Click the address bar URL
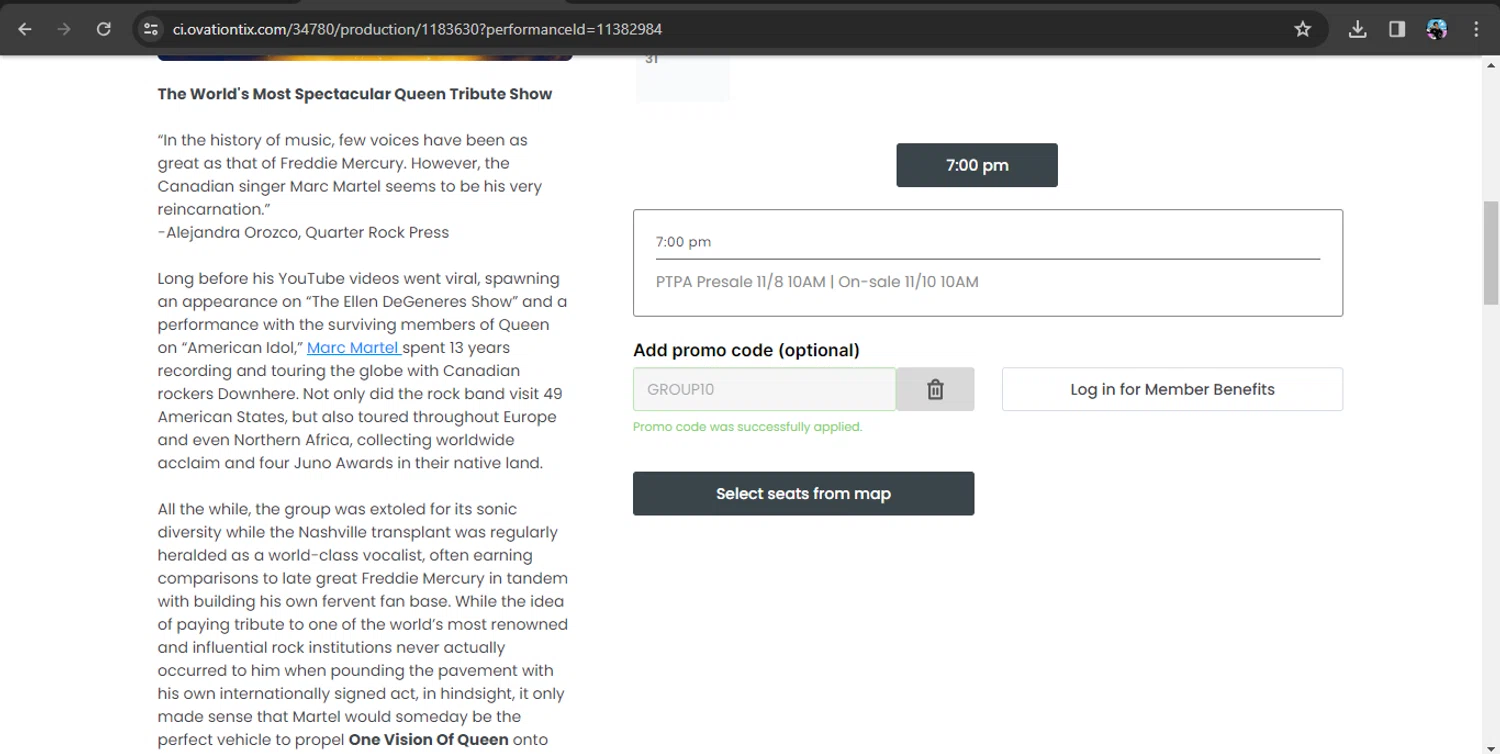 pyautogui.click(x=417, y=29)
